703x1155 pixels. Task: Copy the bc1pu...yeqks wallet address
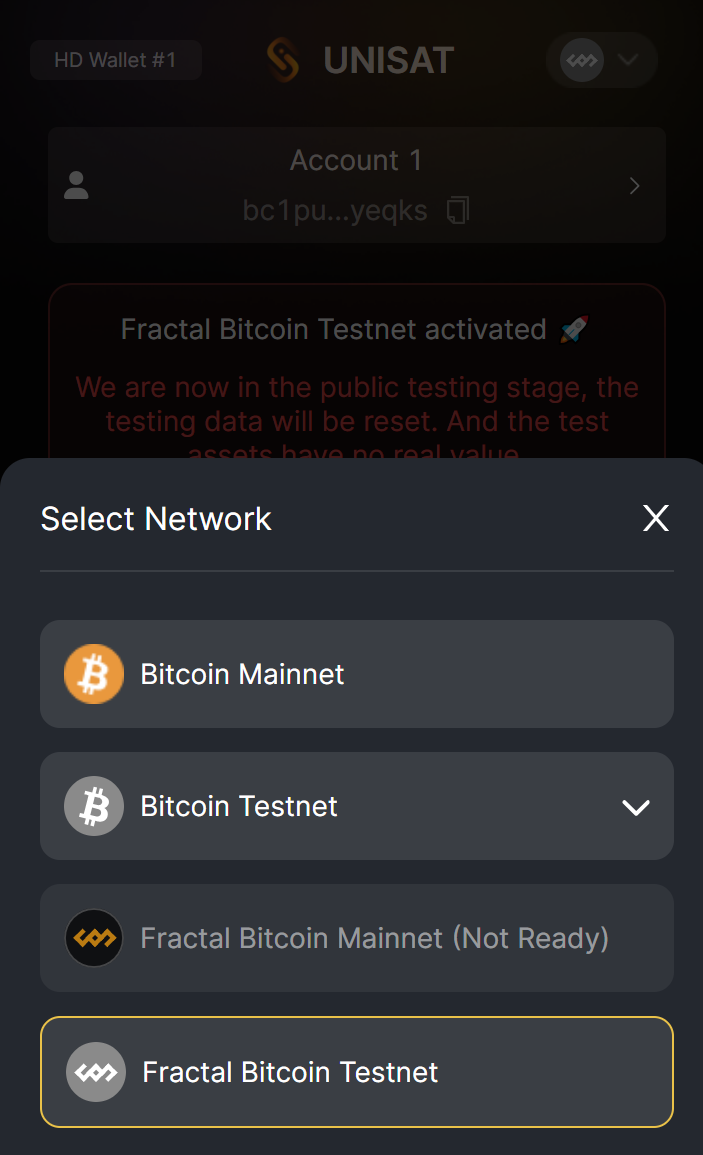click(x=458, y=211)
